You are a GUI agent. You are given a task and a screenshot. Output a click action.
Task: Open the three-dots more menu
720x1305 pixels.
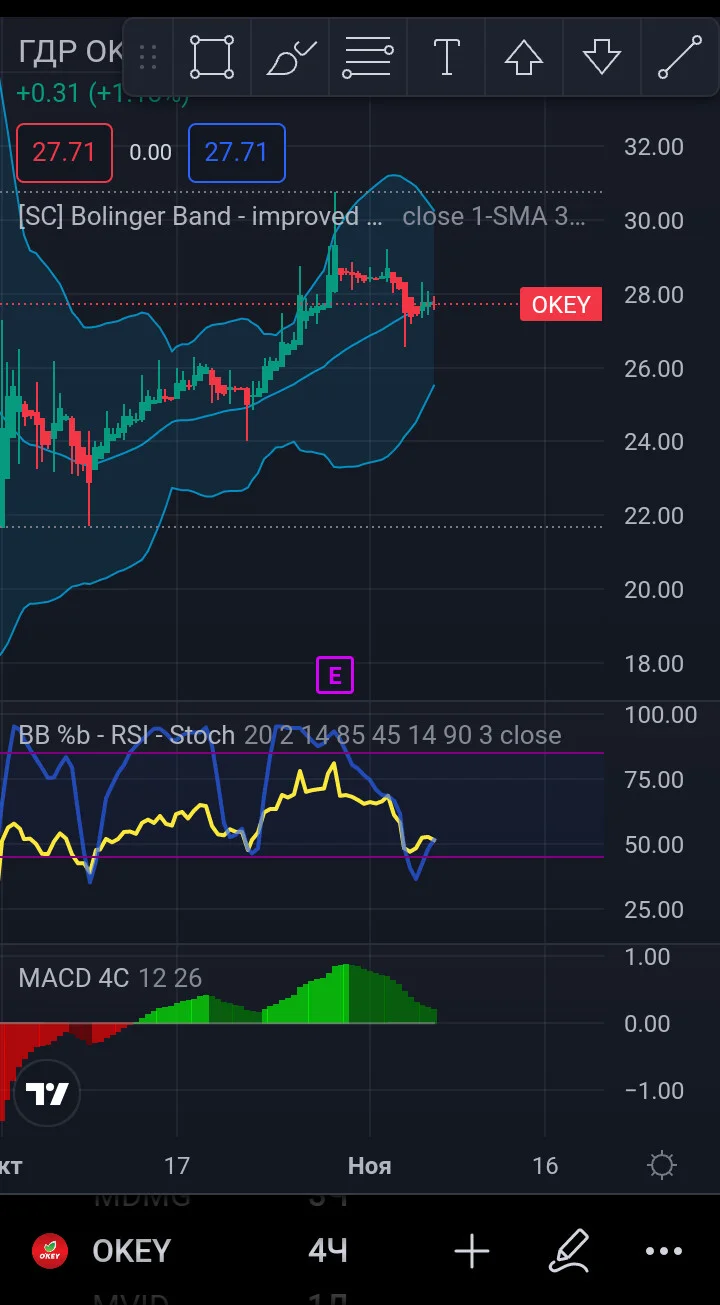[x=663, y=1251]
